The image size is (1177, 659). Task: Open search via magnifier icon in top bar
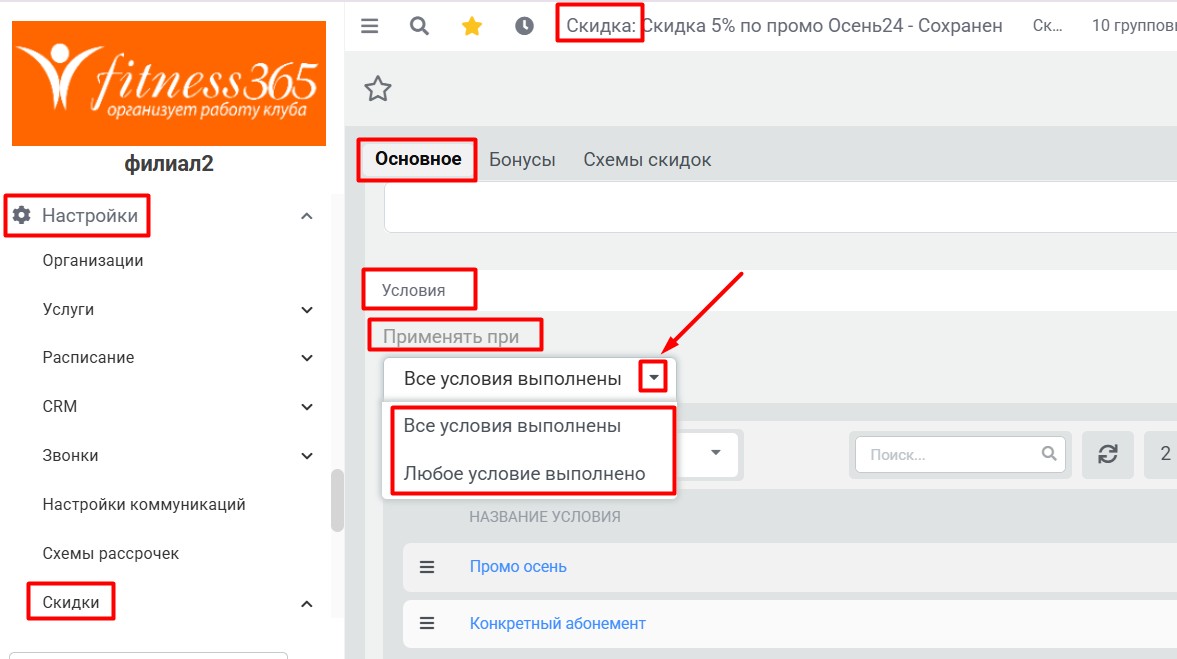click(x=420, y=26)
